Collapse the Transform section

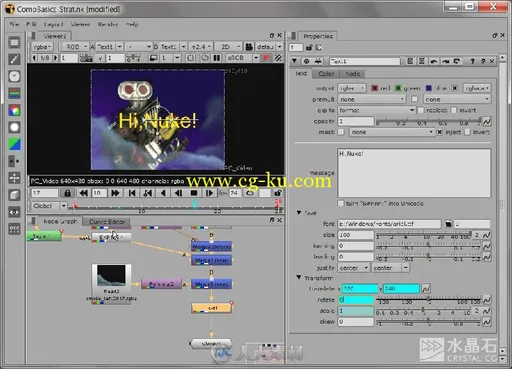tap(299, 277)
